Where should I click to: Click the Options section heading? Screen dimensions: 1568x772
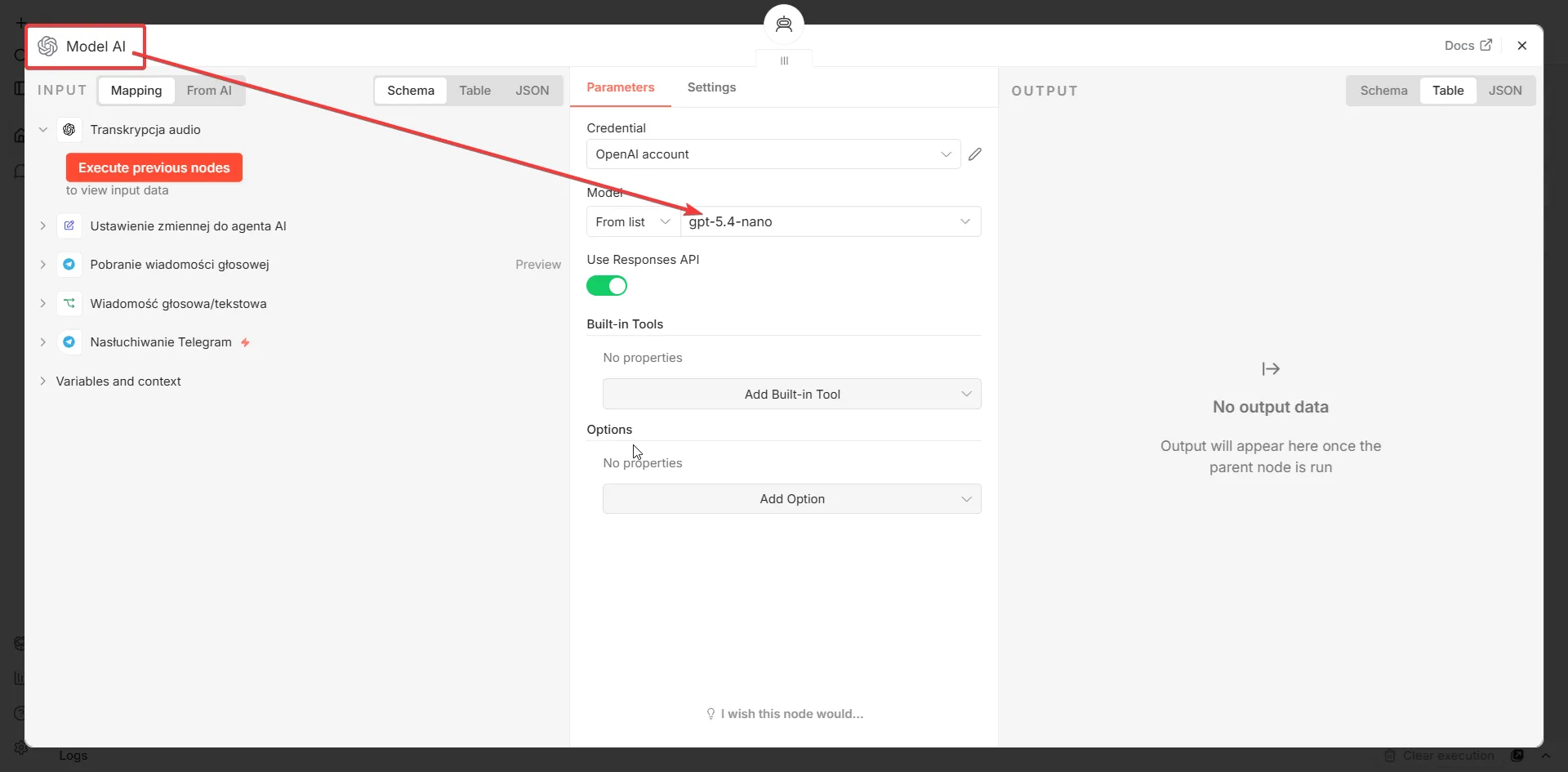tap(609, 430)
